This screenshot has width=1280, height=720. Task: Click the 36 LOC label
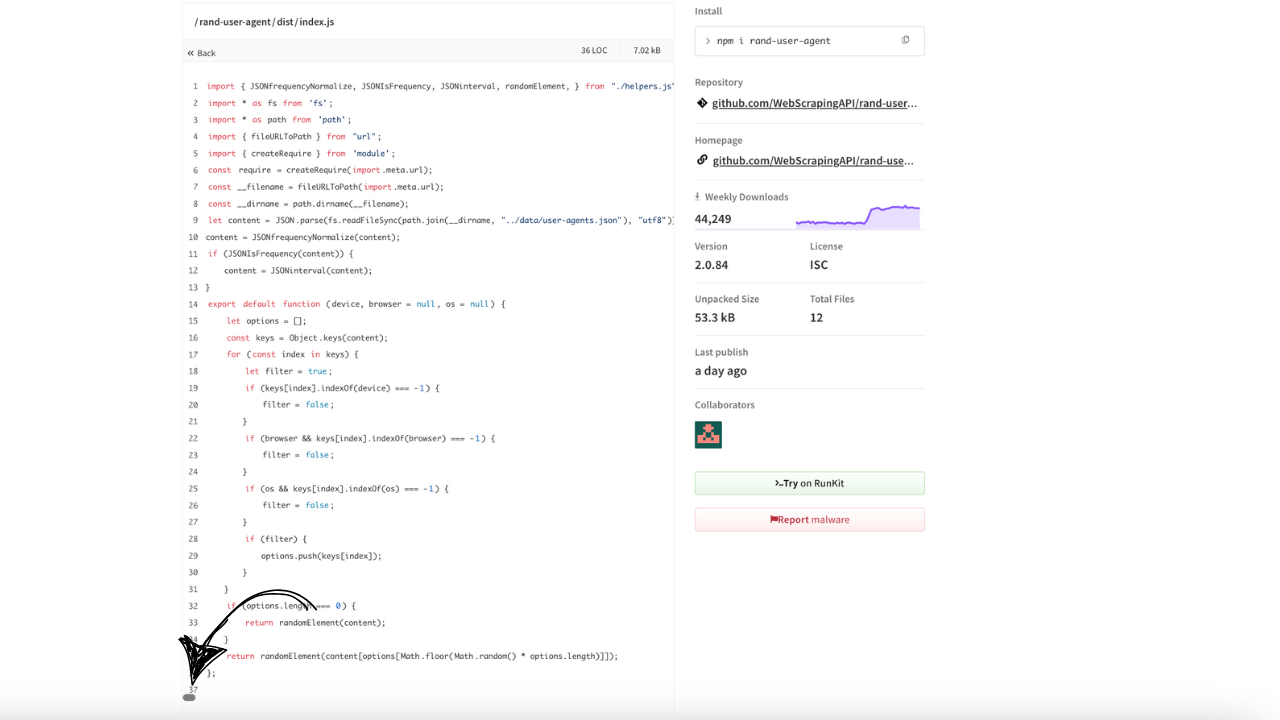(x=594, y=51)
